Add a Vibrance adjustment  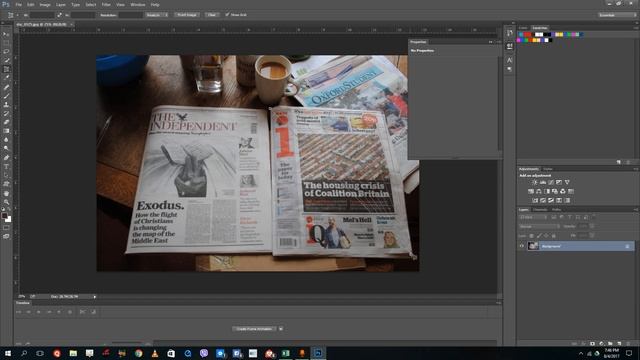pyautogui.click(x=567, y=182)
